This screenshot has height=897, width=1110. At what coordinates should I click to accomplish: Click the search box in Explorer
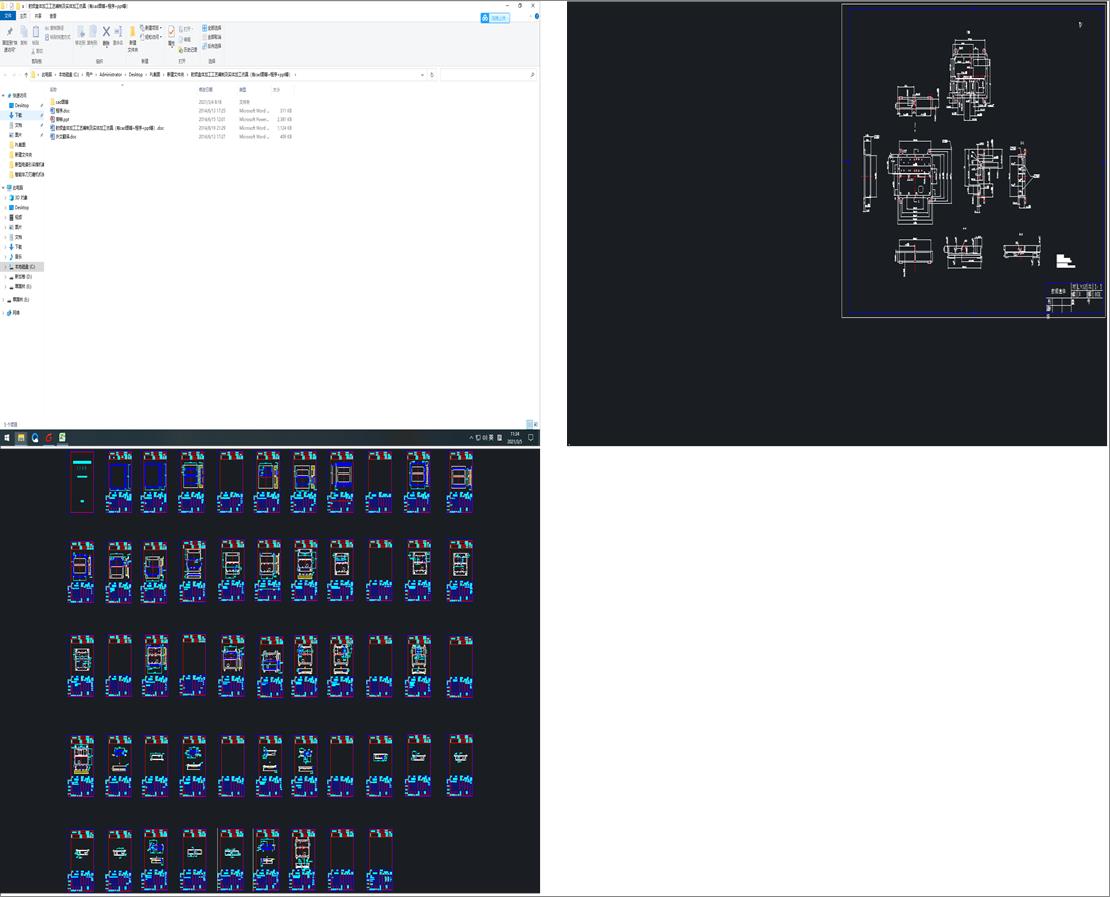coord(485,75)
